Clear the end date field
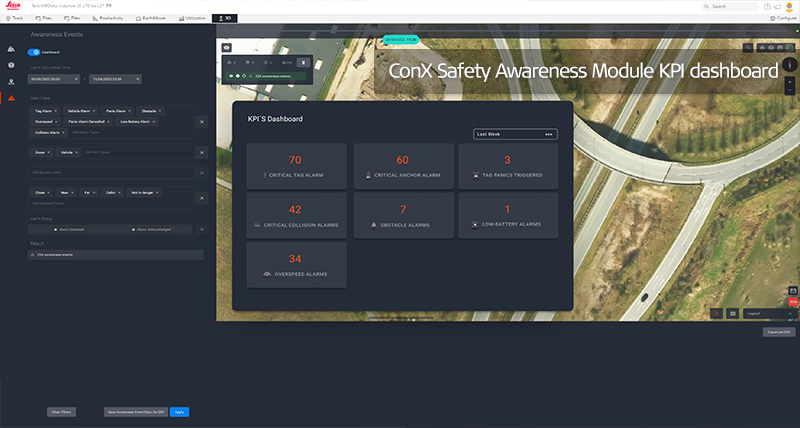 (x=137, y=79)
